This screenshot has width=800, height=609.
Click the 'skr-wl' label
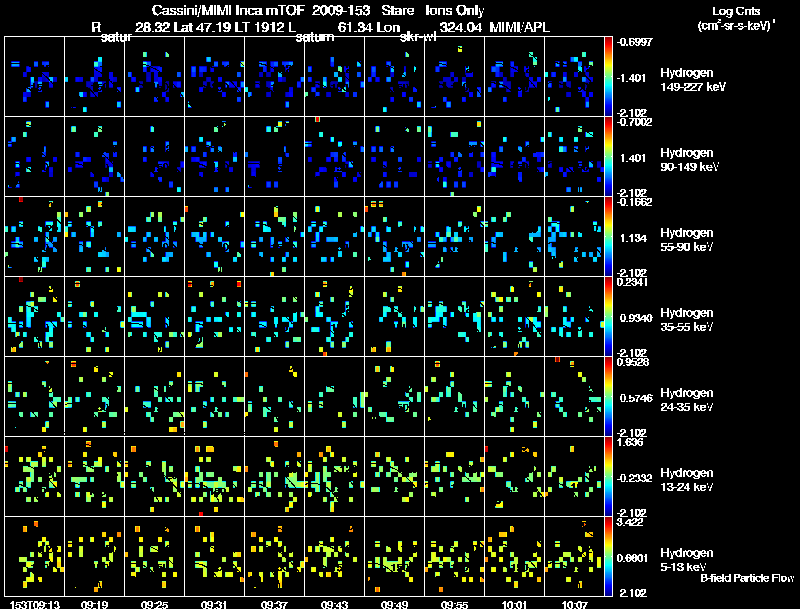[x=418, y=38]
